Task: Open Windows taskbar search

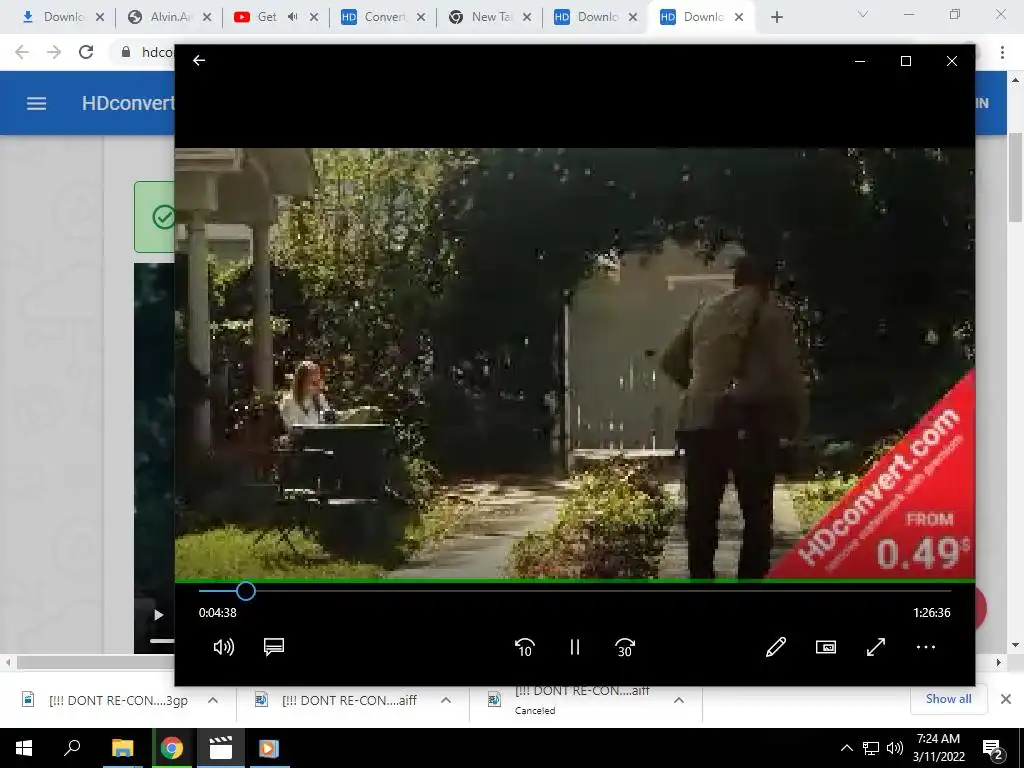Action: pos(72,748)
